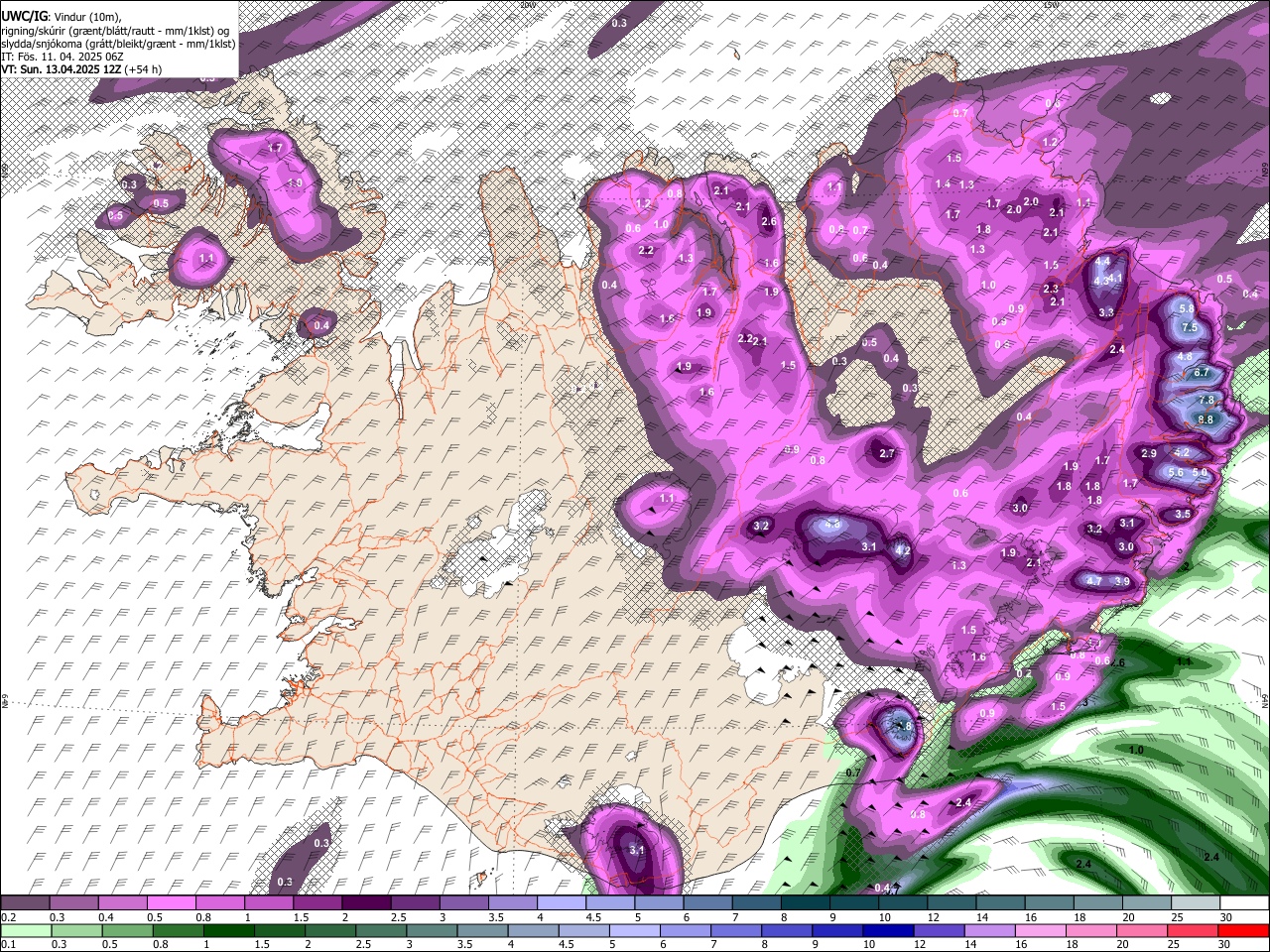Click the dark teal 8–9 swatch, upper legend row
The height and width of the screenshot is (952, 1270).
tap(807, 903)
